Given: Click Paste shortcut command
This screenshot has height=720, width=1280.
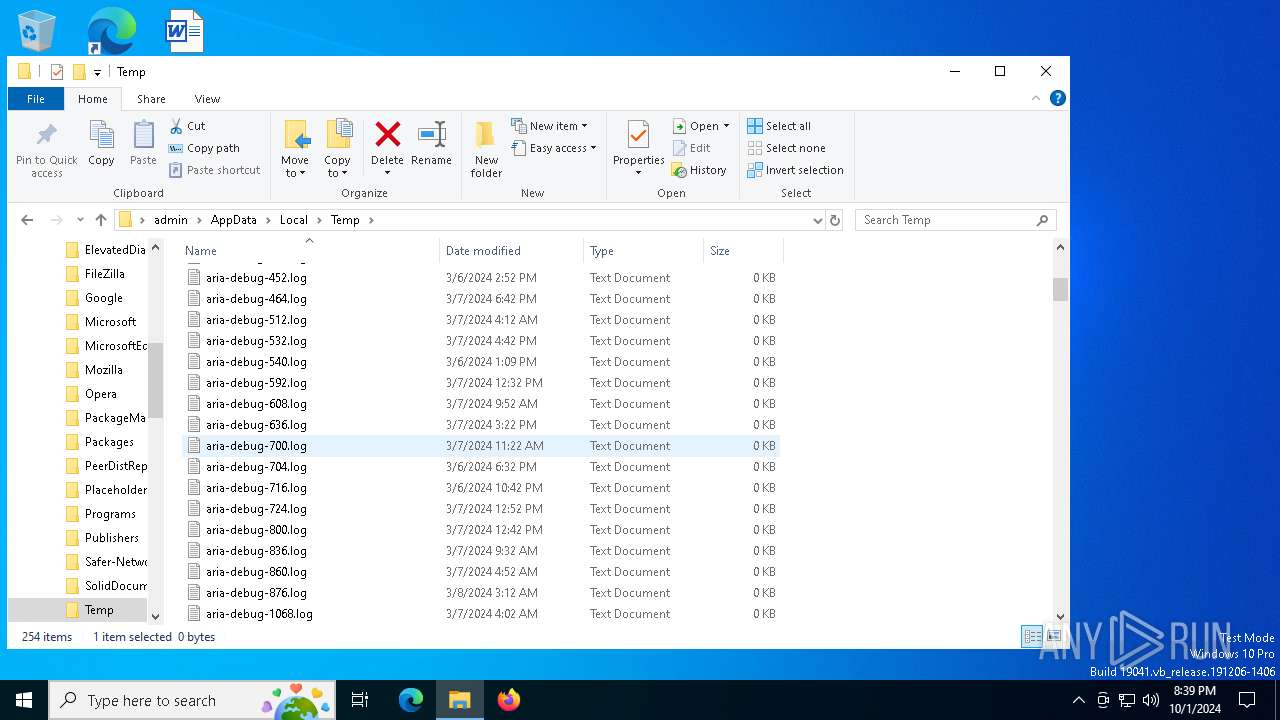Looking at the screenshot, I should (214, 170).
